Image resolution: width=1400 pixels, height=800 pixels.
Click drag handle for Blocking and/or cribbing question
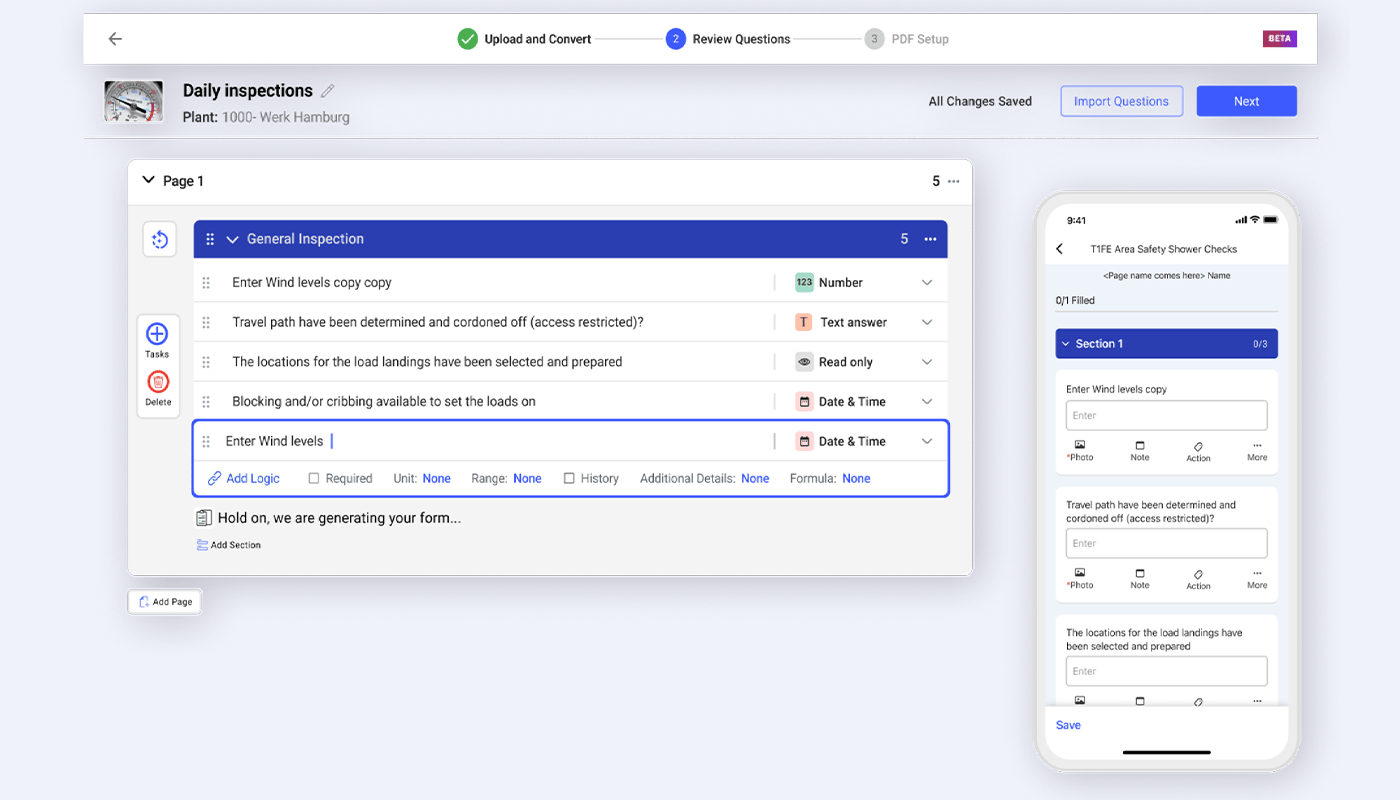tap(206, 402)
